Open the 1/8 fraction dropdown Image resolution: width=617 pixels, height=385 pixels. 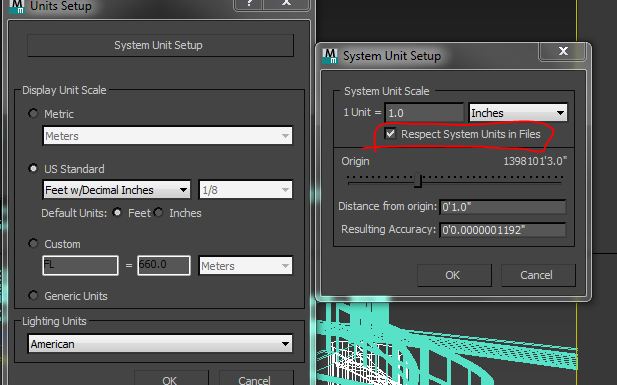point(246,190)
